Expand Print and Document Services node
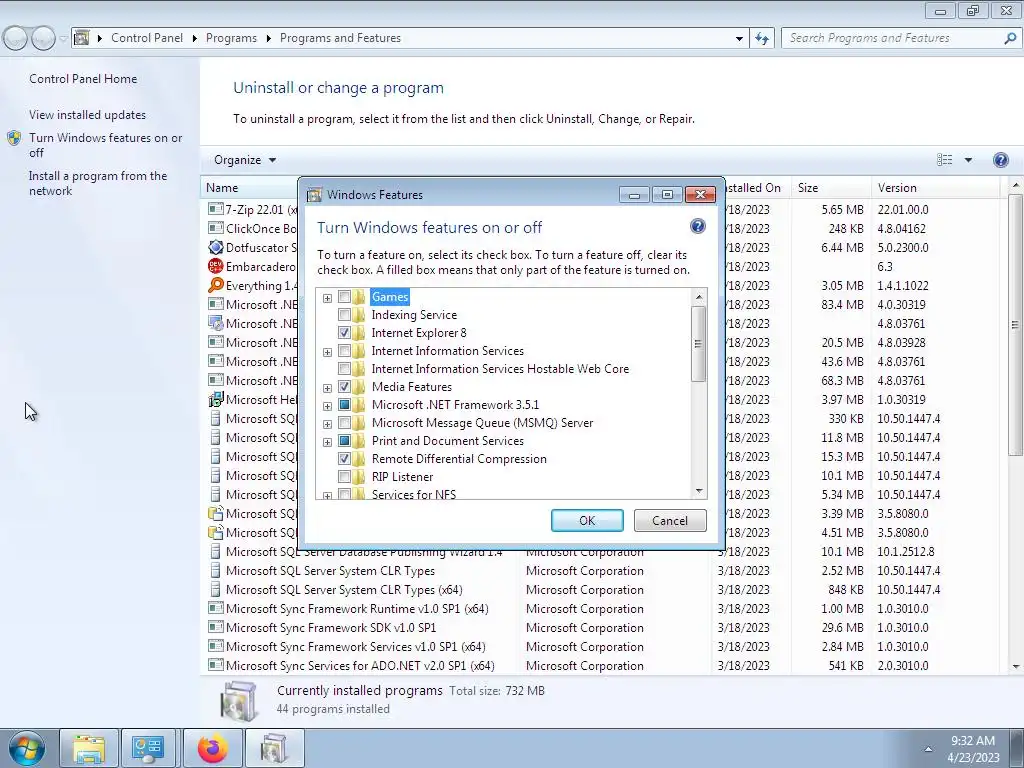 point(327,442)
